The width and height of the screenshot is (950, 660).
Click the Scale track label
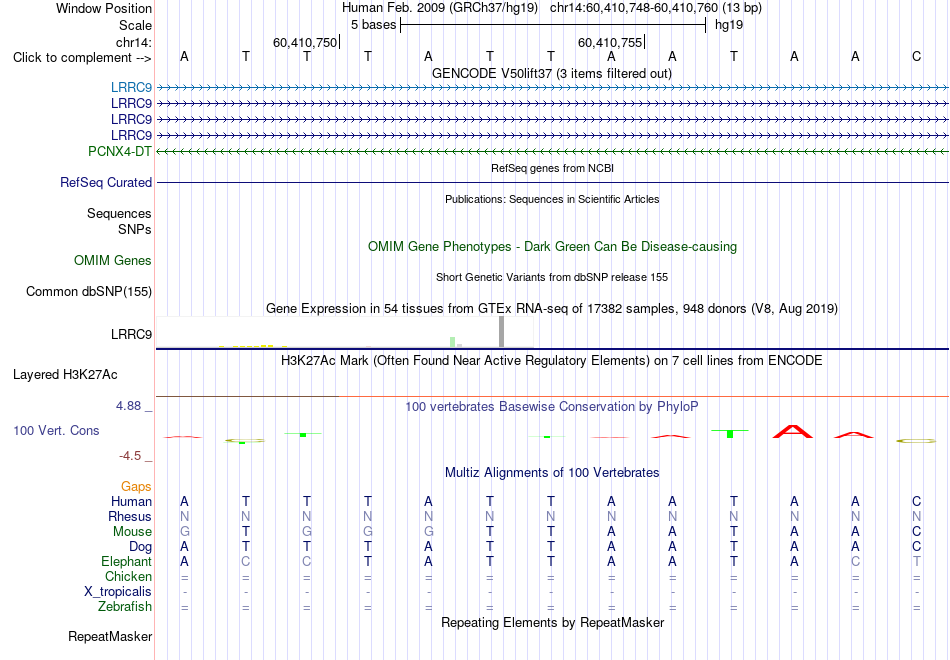[135, 25]
